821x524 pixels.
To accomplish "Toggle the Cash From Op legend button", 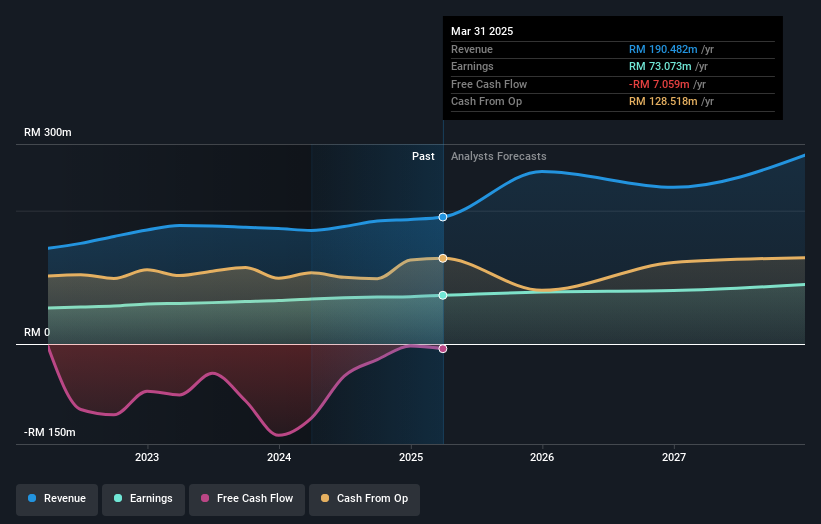I will pos(364,499).
